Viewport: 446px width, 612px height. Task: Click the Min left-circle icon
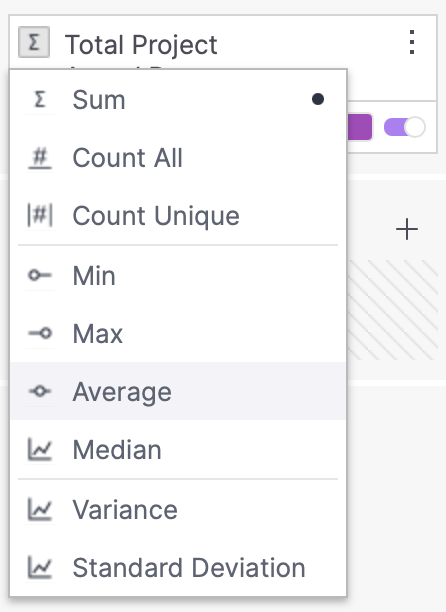pos(40,275)
